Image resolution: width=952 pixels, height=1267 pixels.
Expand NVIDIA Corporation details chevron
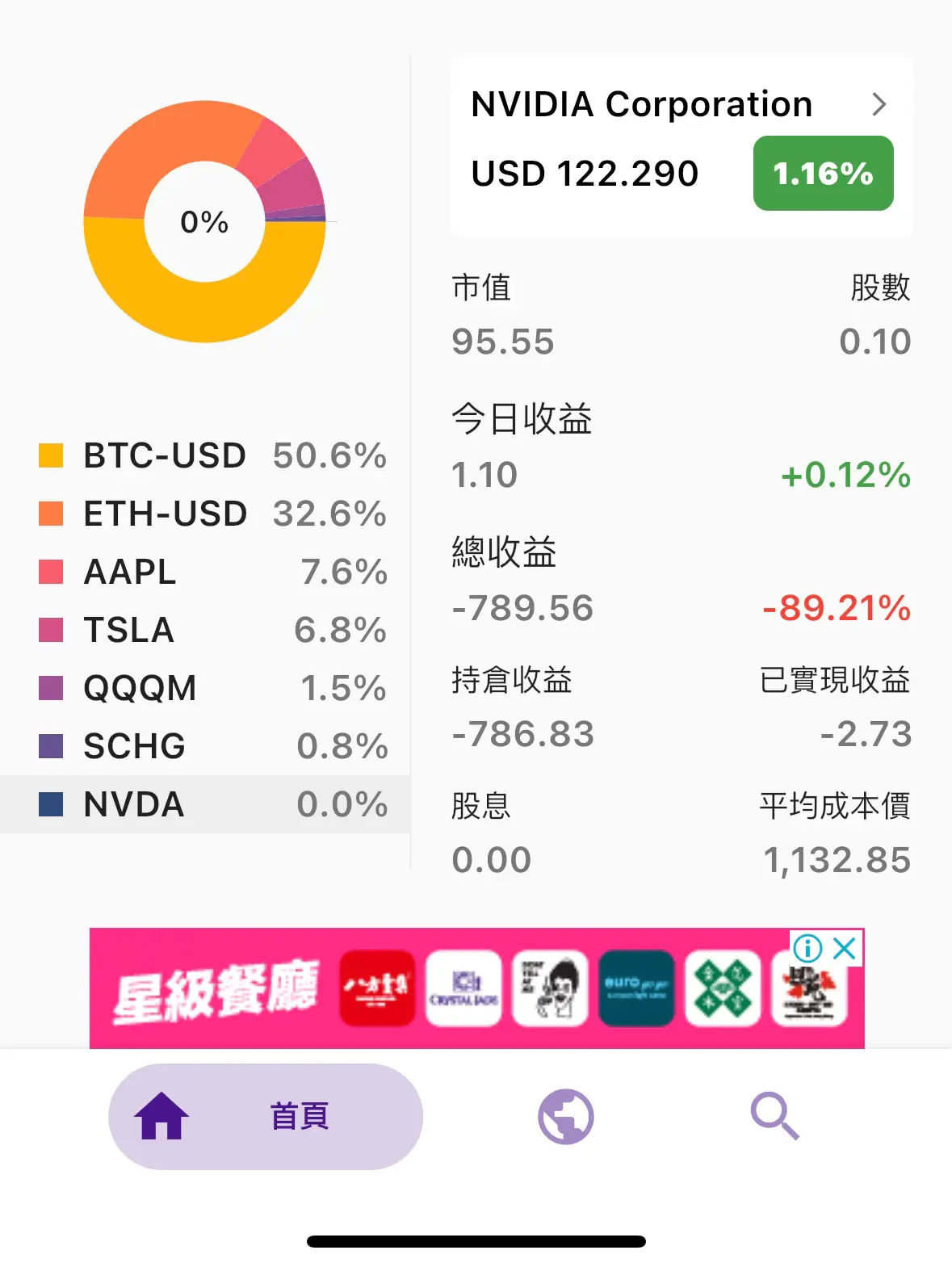coord(879,104)
